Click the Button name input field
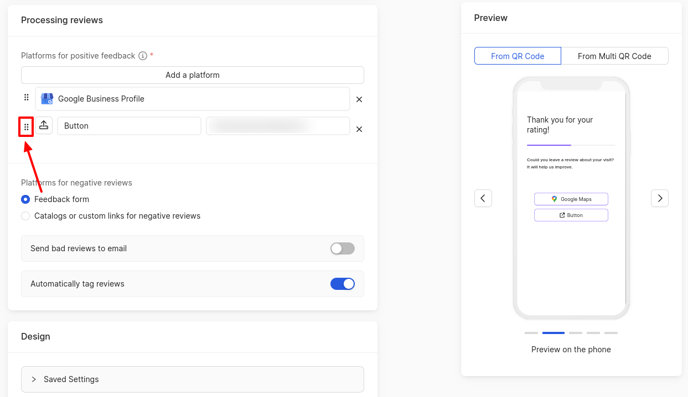This screenshot has width=688, height=397. [129, 126]
